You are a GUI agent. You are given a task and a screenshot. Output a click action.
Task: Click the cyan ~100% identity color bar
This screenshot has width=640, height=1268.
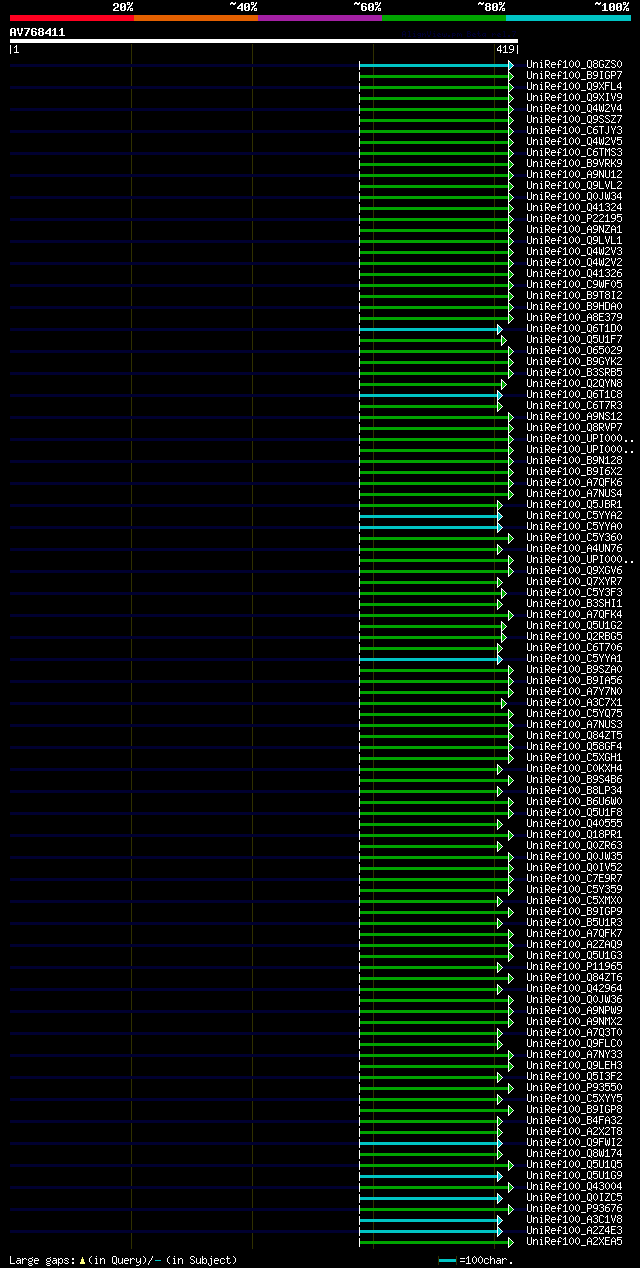(x=568, y=18)
